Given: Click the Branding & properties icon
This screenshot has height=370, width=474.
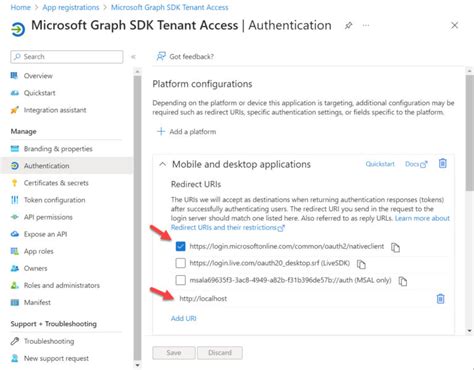Looking at the screenshot, I should [15, 149].
